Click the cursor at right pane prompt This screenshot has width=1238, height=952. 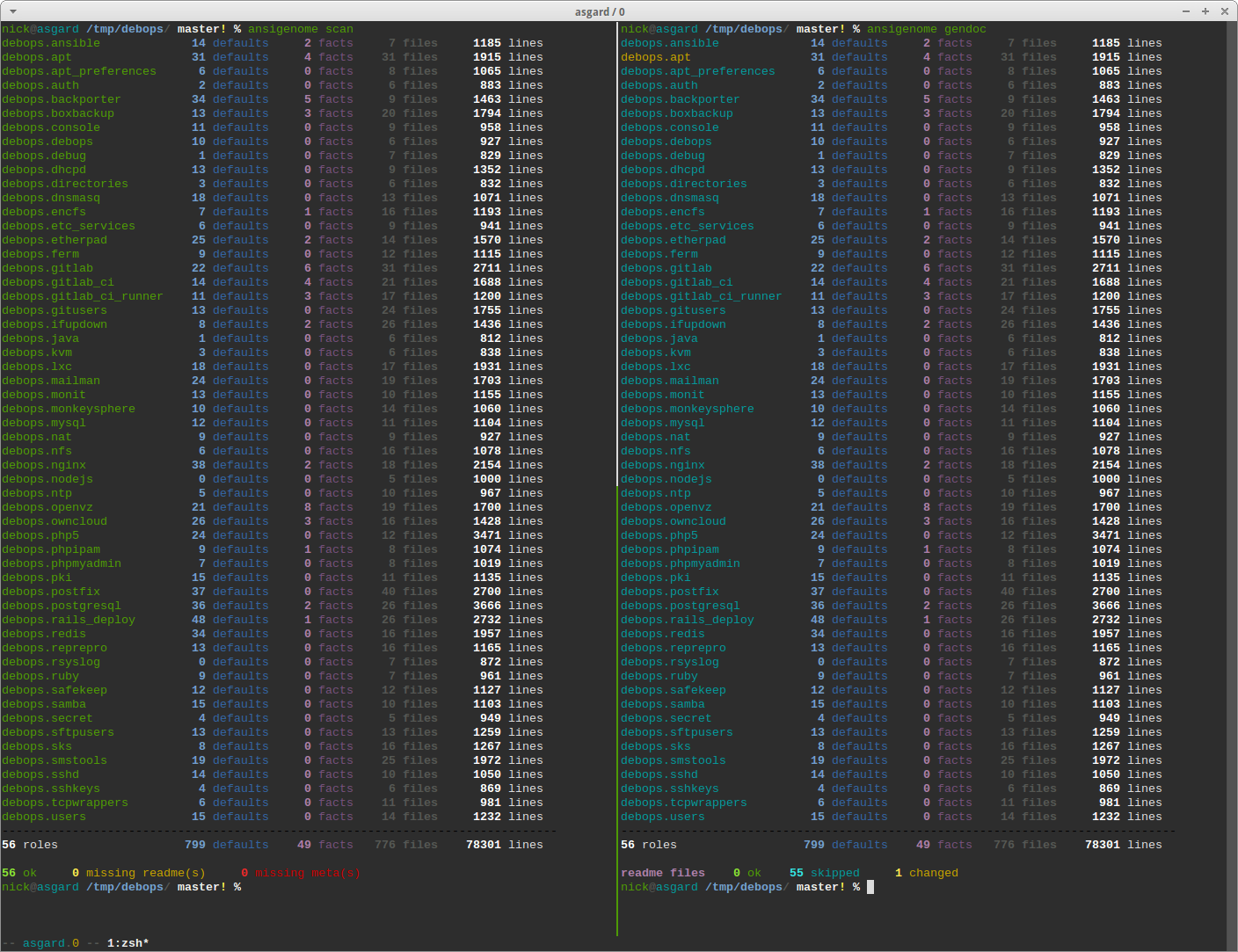pos(870,887)
